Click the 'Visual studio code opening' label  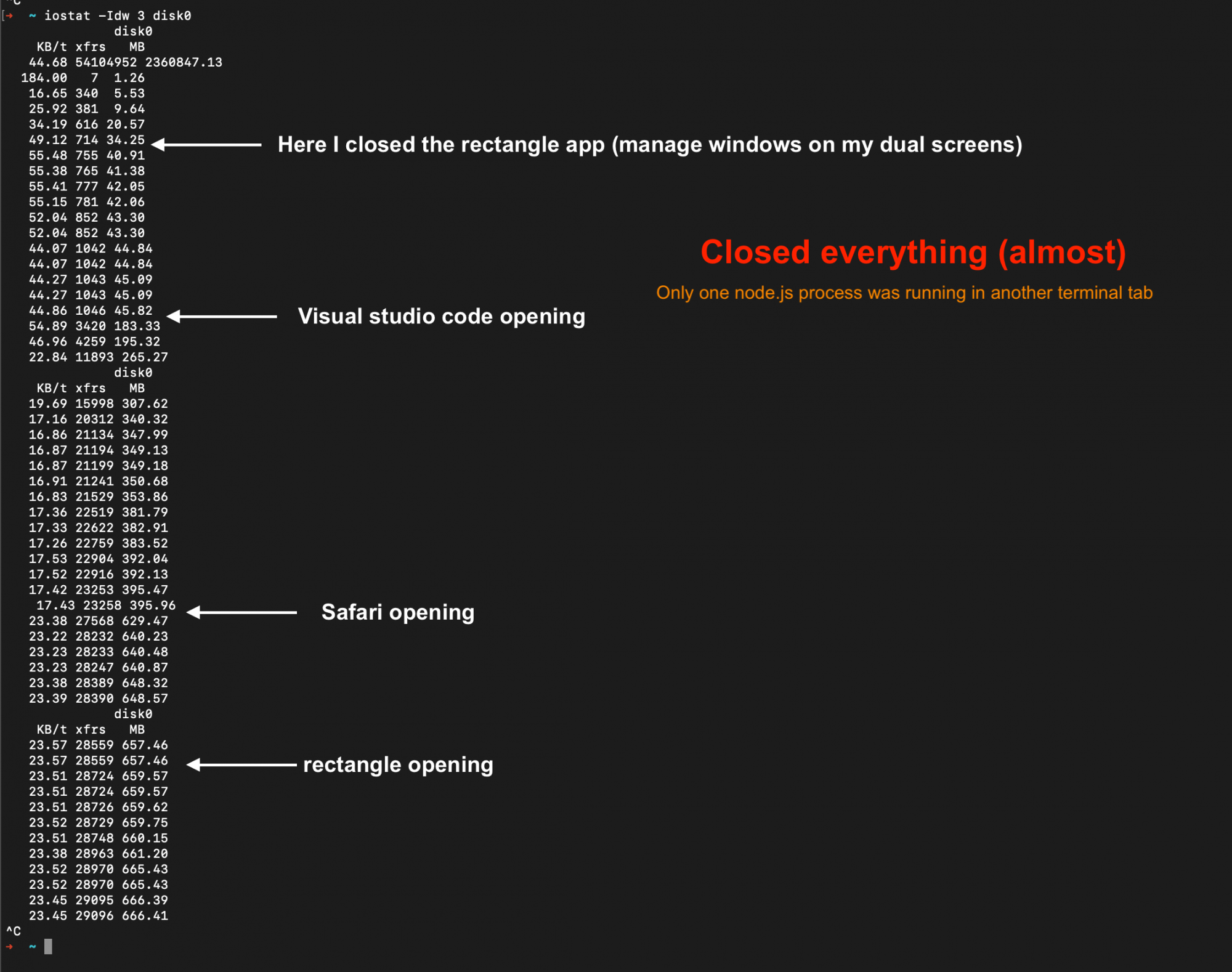coord(441,317)
